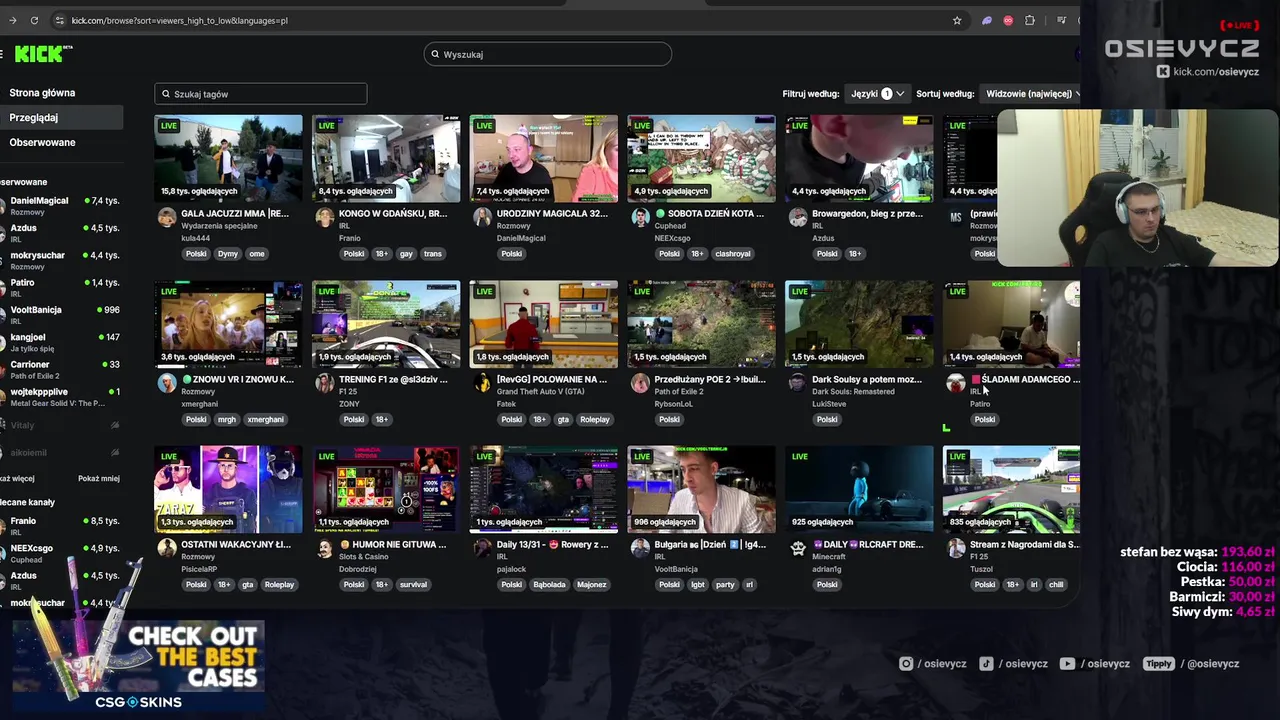Open the DAILY Minecraft stream thumbnail

(x=859, y=489)
